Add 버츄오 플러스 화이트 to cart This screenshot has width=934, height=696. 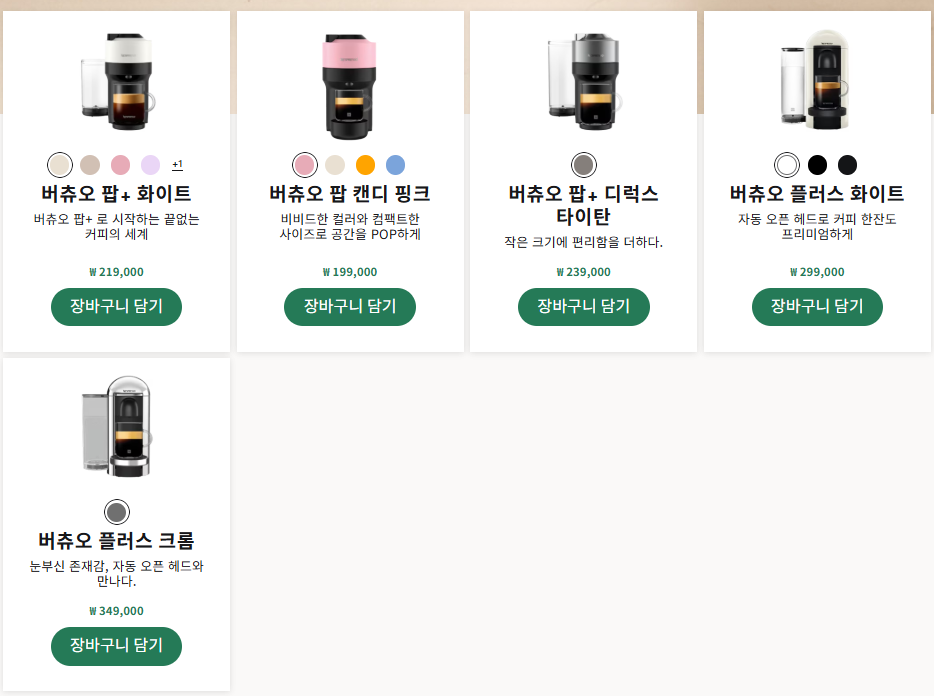tap(817, 307)
